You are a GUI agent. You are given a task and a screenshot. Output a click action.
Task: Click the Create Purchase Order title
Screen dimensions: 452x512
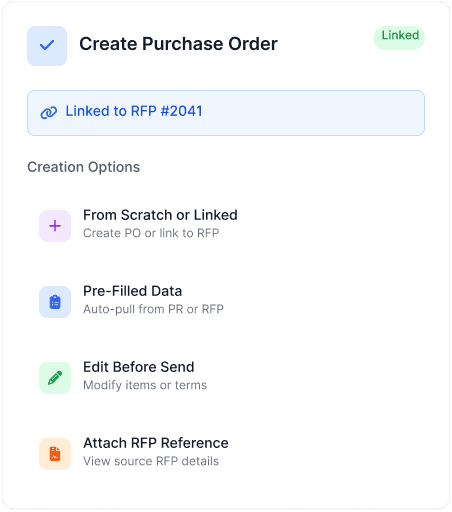tap(178, 44)
